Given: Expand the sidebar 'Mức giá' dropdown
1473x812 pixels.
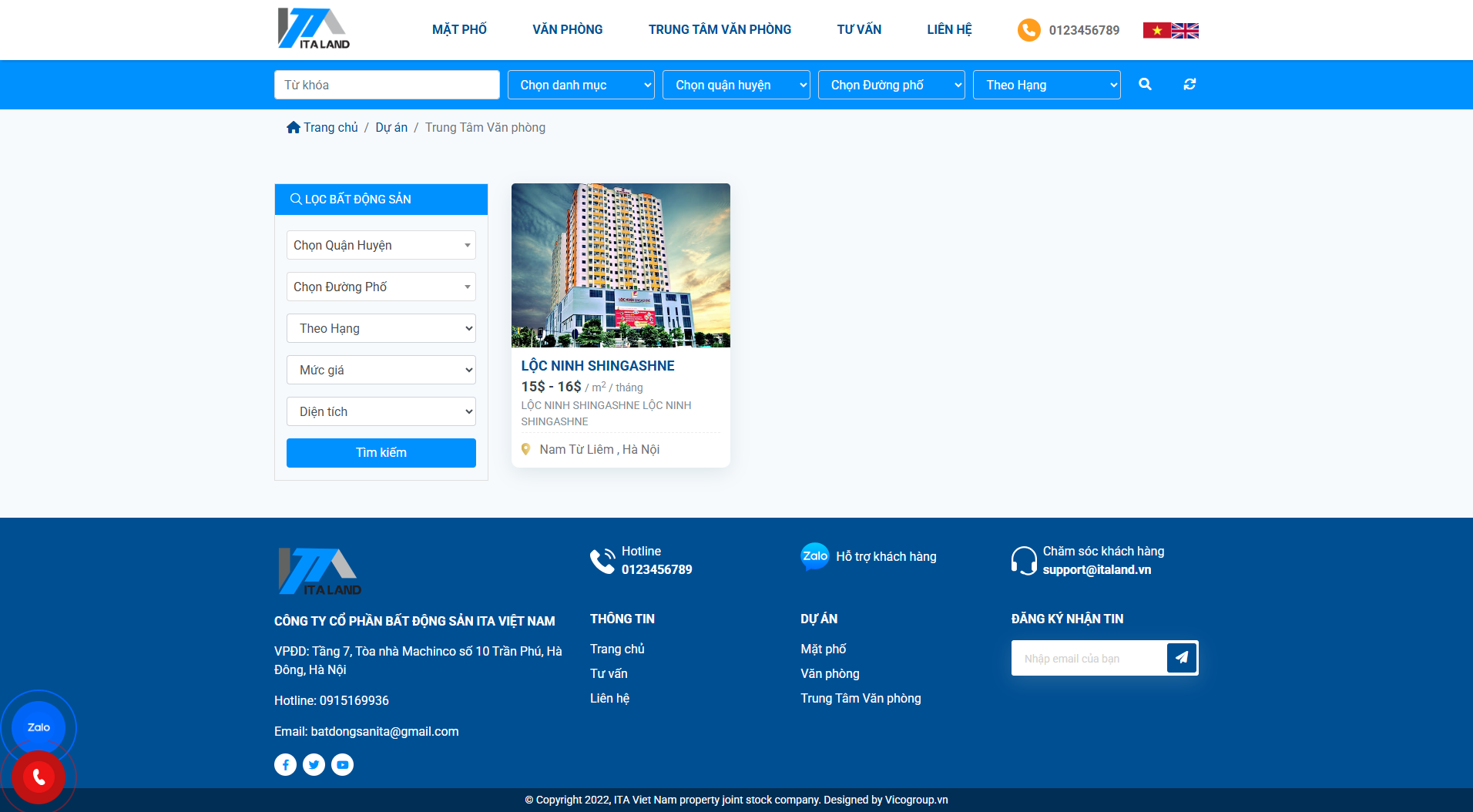Looking at the screenshot, I should click(381, 370).
